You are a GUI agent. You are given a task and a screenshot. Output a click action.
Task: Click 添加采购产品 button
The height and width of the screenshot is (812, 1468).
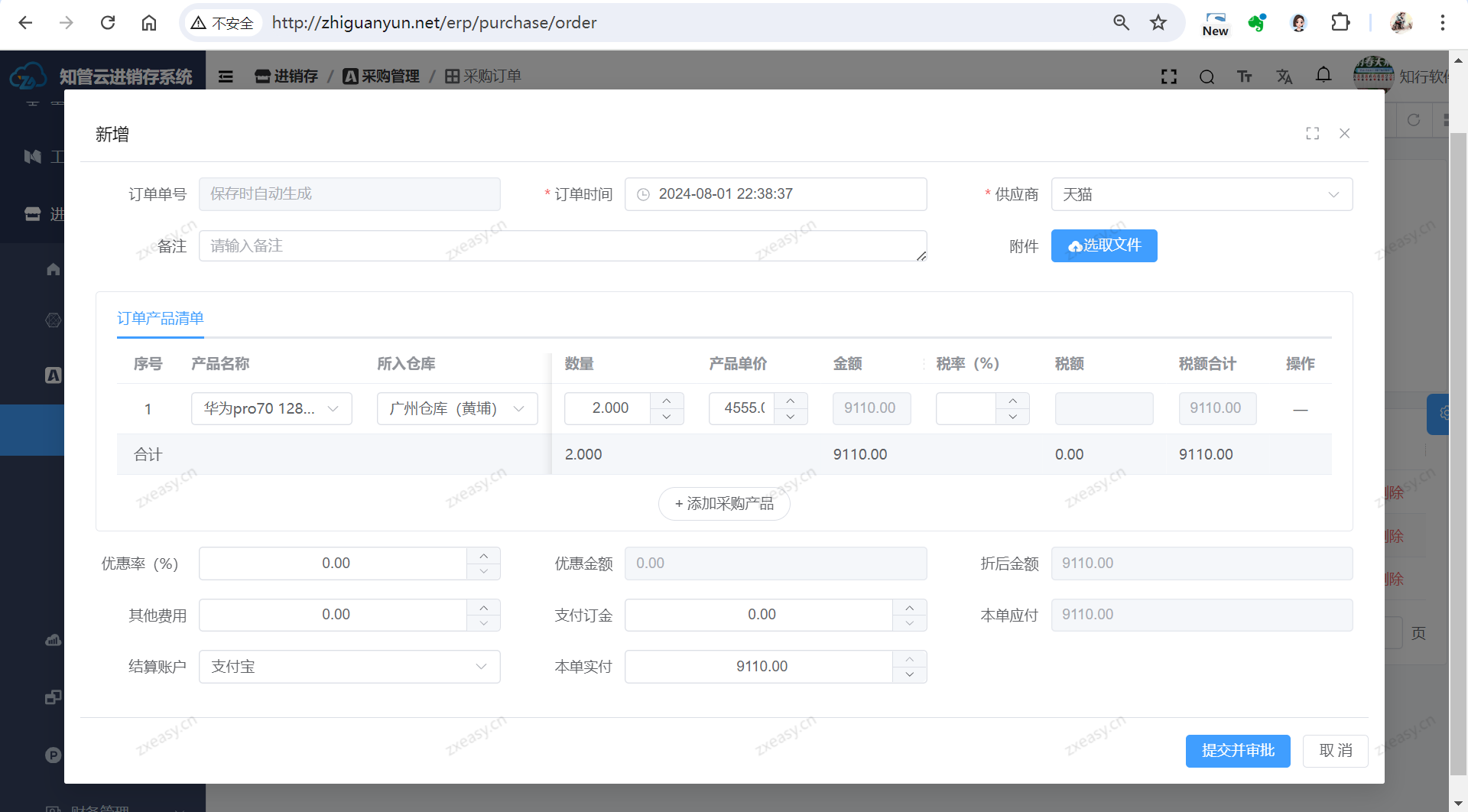(724, 504)
